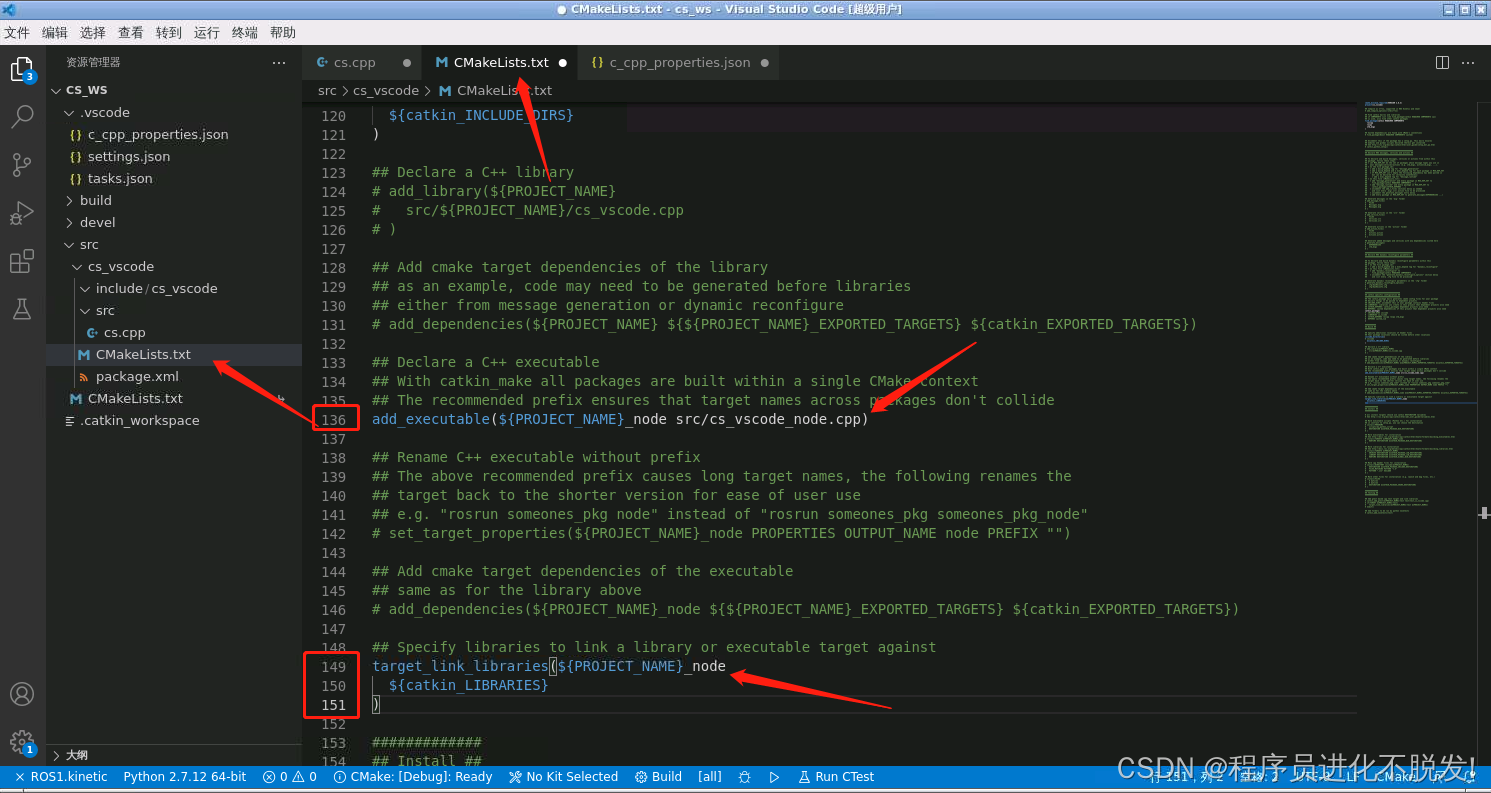Open the Explorer view in activity bar
This screenshot has height=793, width=1491.
tap(22, 69)
